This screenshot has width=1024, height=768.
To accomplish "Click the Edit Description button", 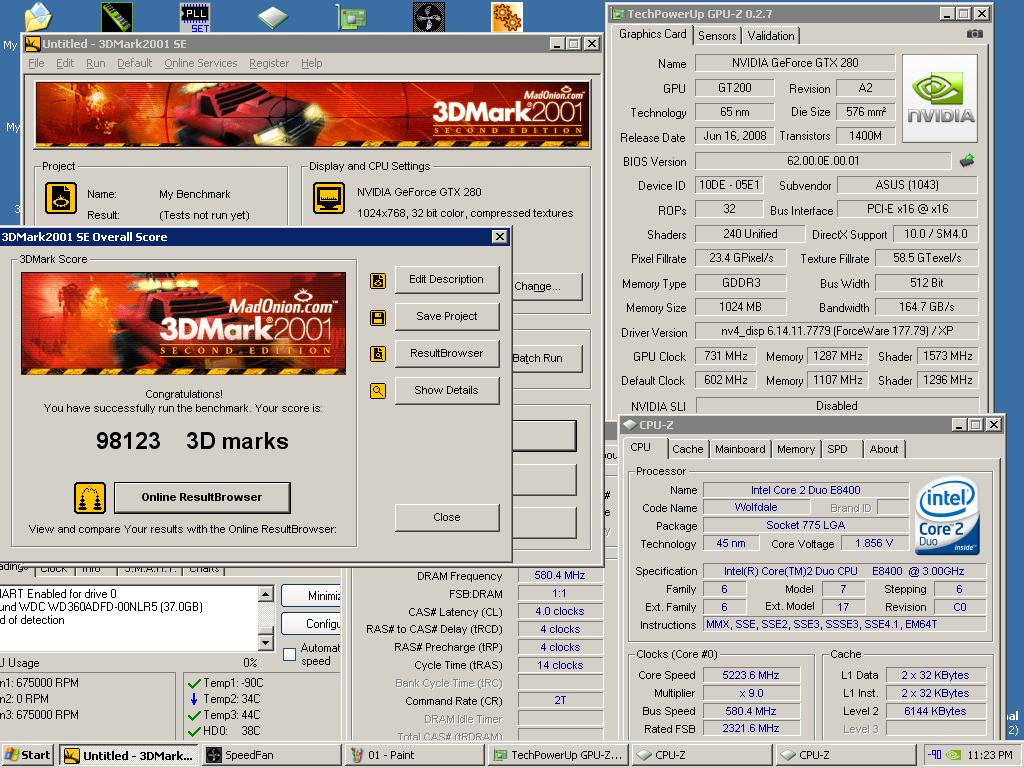I will point(447,280).
